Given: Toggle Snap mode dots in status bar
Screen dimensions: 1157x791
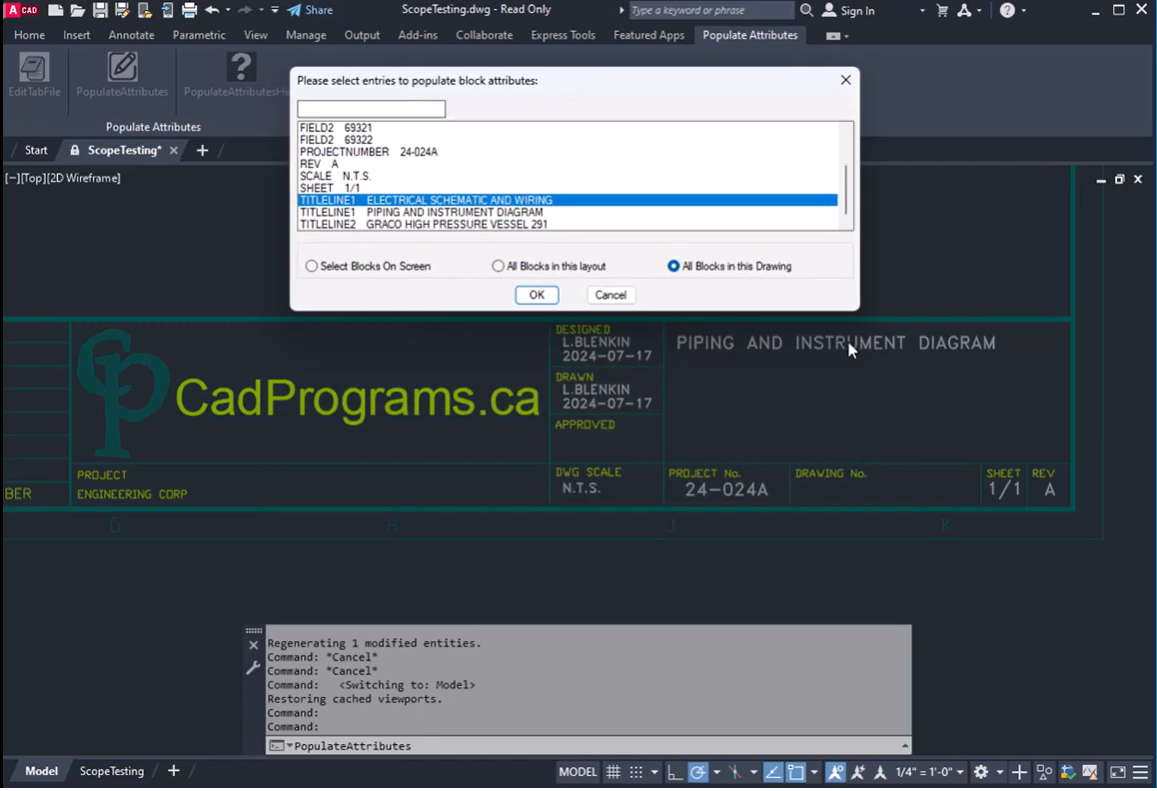Looking at the screenshot, I should coord(636,772).
